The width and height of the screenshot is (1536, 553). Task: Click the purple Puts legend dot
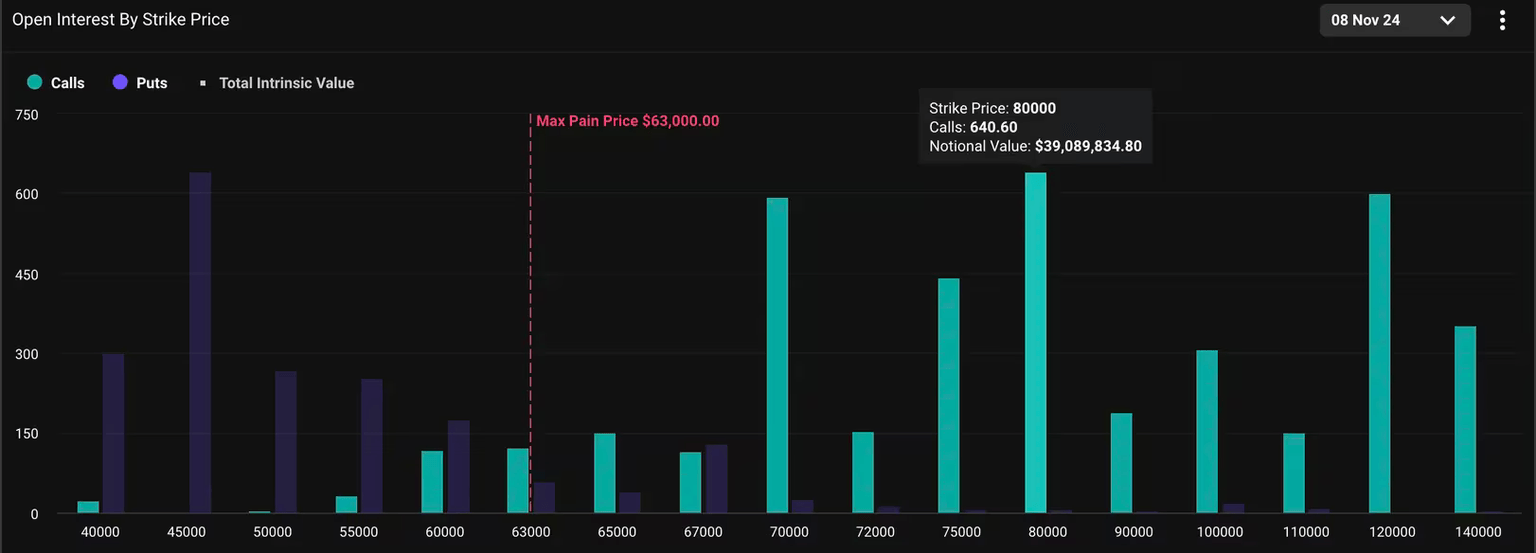pyautogui.click(x=120, y=83)
